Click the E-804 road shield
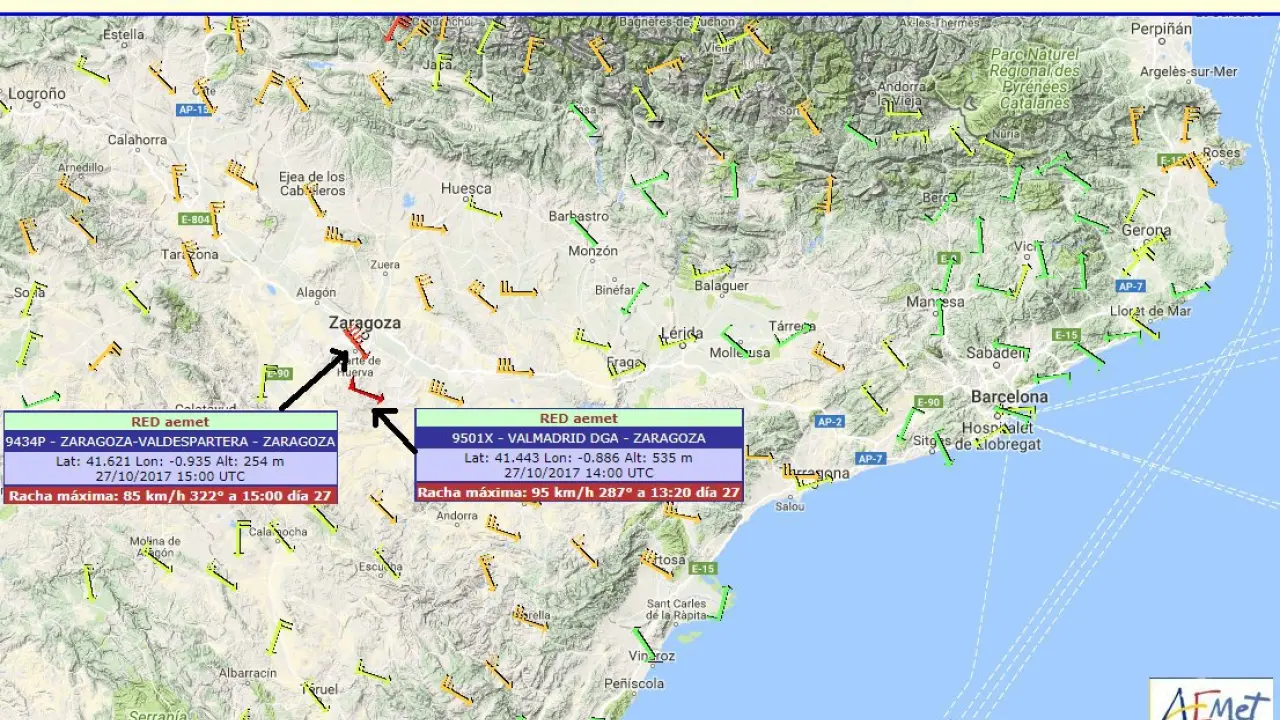 194,219
